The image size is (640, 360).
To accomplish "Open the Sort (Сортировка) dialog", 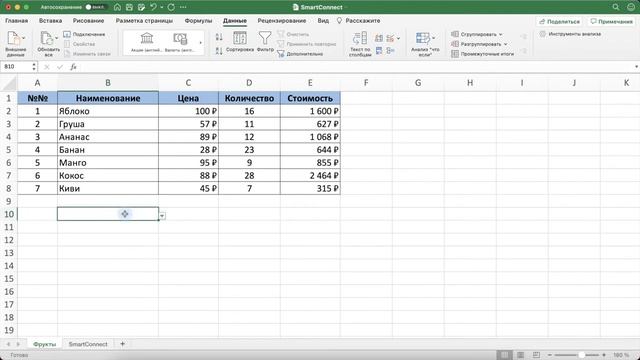I will tap(240, 42).
